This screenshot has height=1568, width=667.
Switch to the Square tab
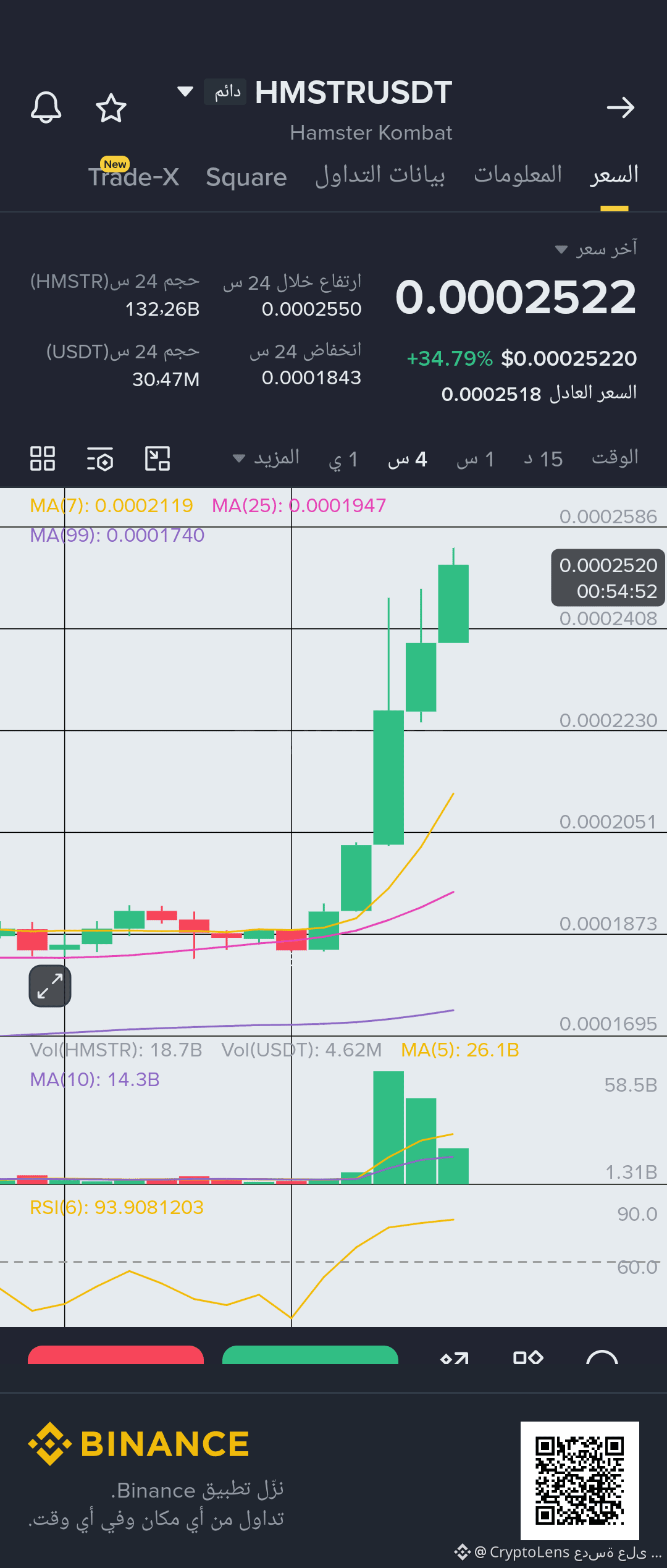coord(246,177)
